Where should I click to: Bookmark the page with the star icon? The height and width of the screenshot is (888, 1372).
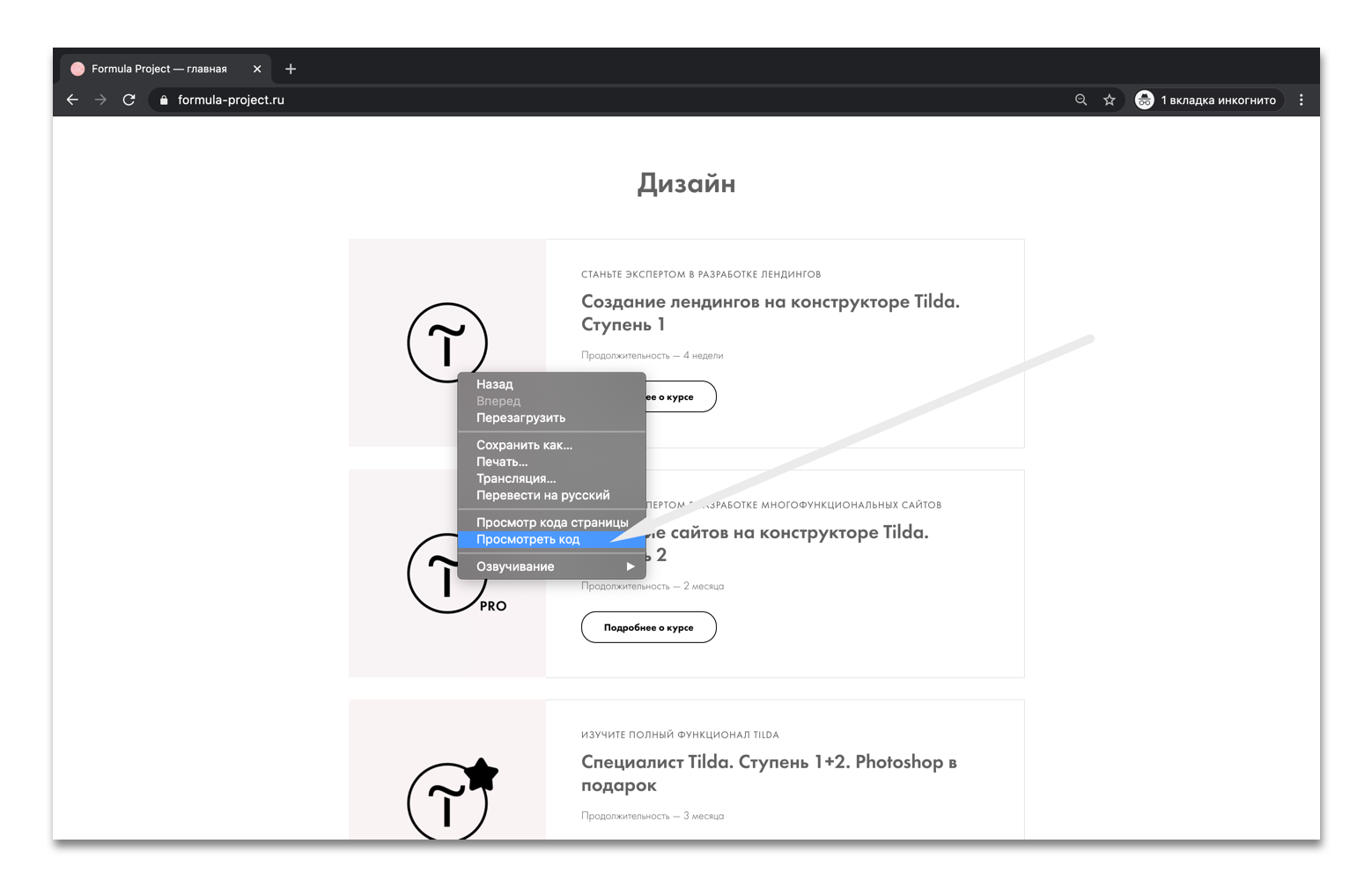coord(1110,100)
